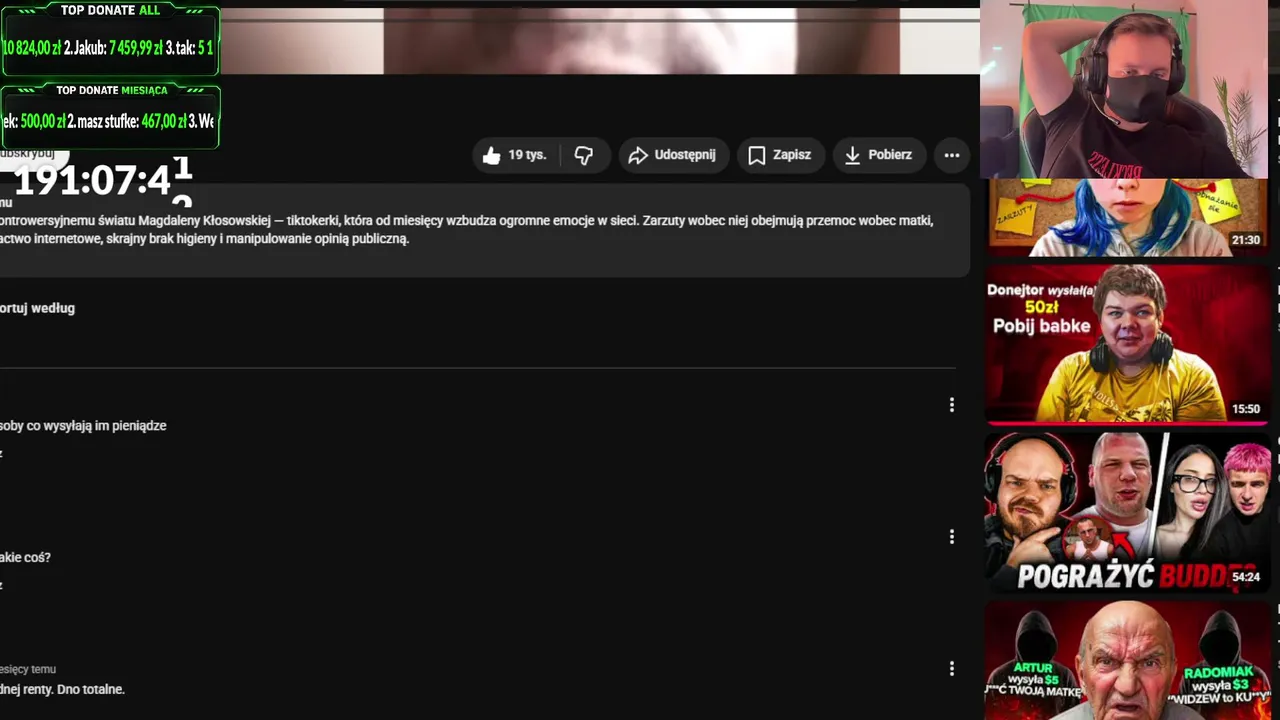Screen dimensions: 1280x720
Task: Open the 'POGRĄŻYĆ BUDDĘ' video thumbnail
Action: pyautogui.click(x=1127, y=511)
